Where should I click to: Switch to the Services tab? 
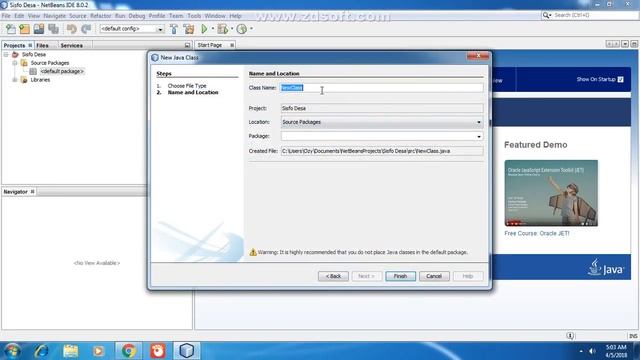point(71,45)
